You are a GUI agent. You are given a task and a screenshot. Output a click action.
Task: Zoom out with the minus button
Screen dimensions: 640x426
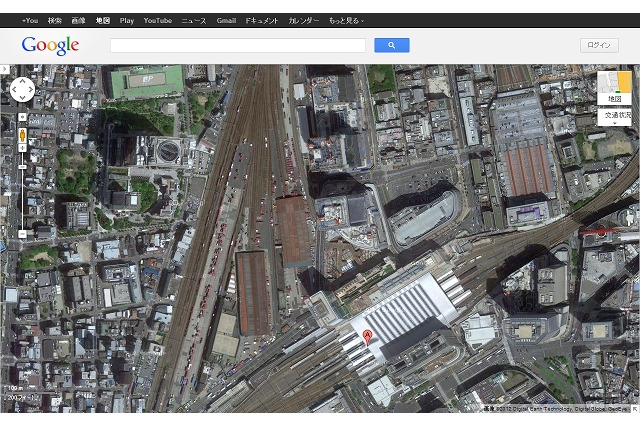(22, 234)
